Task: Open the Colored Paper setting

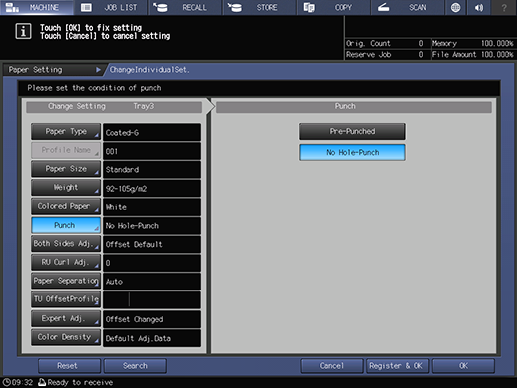Action: [66, 206]
